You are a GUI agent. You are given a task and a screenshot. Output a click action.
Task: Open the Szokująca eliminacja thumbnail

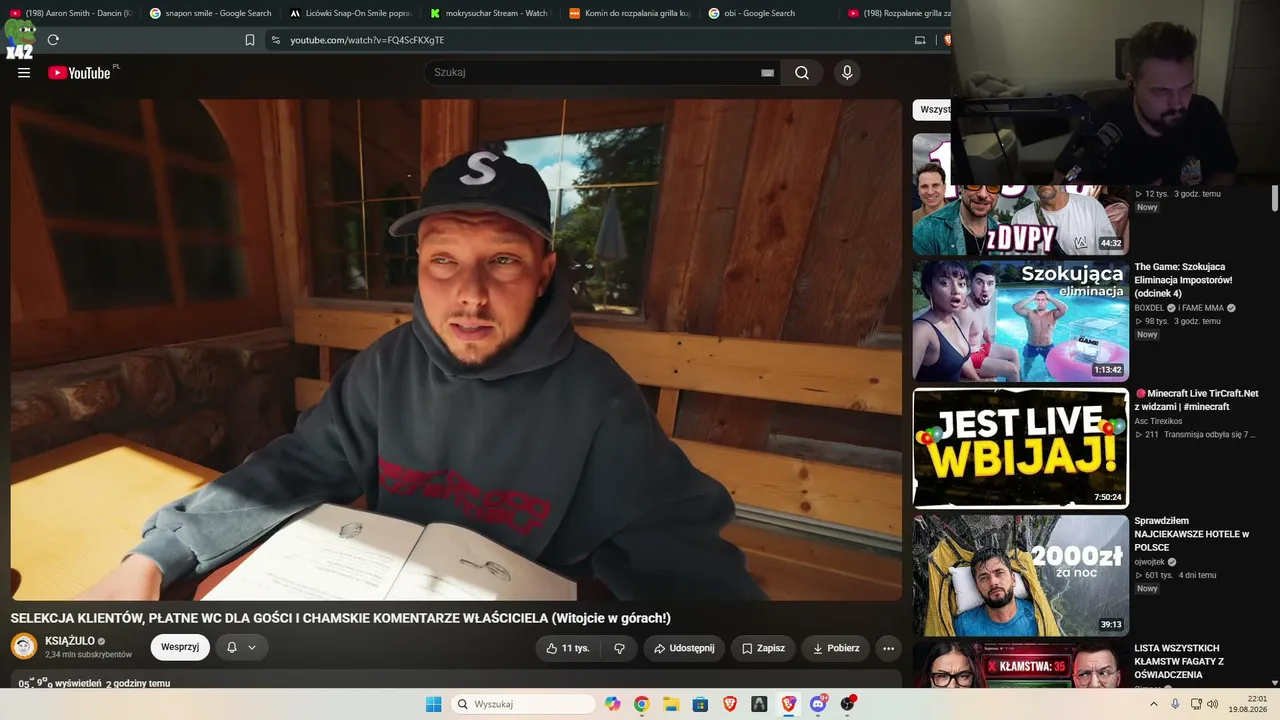[1020, 321]
